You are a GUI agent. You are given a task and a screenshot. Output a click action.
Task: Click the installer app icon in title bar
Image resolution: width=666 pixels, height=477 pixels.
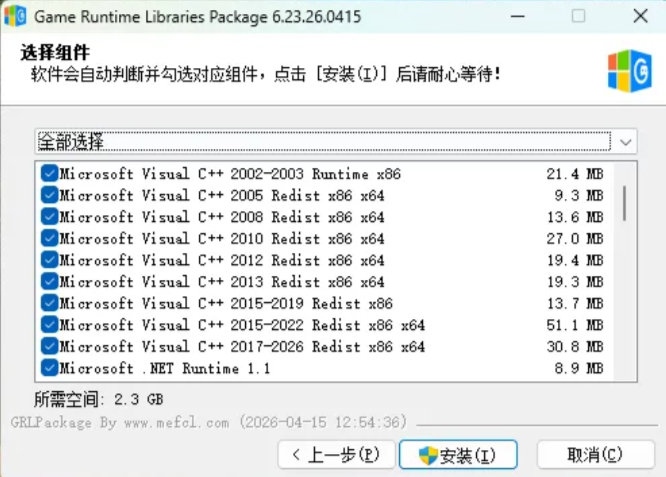(15, 16)
